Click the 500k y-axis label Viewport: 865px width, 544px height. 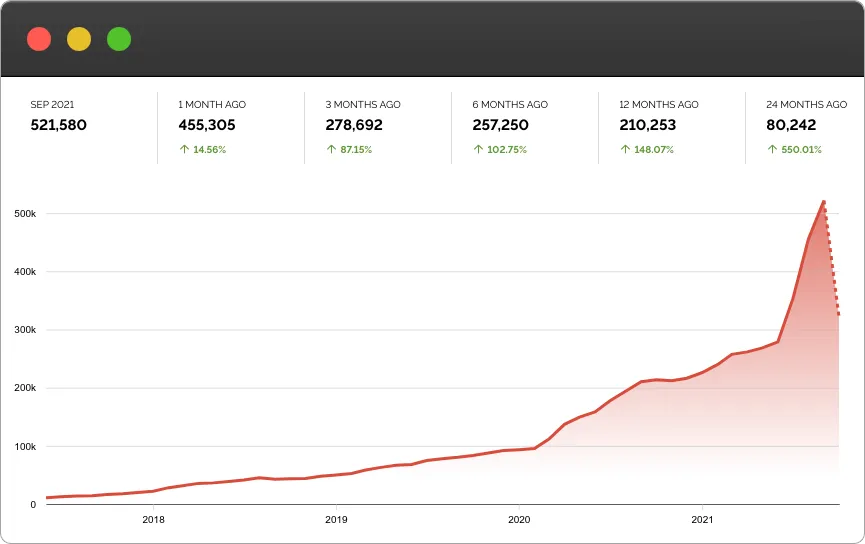(x=26, y=214)
